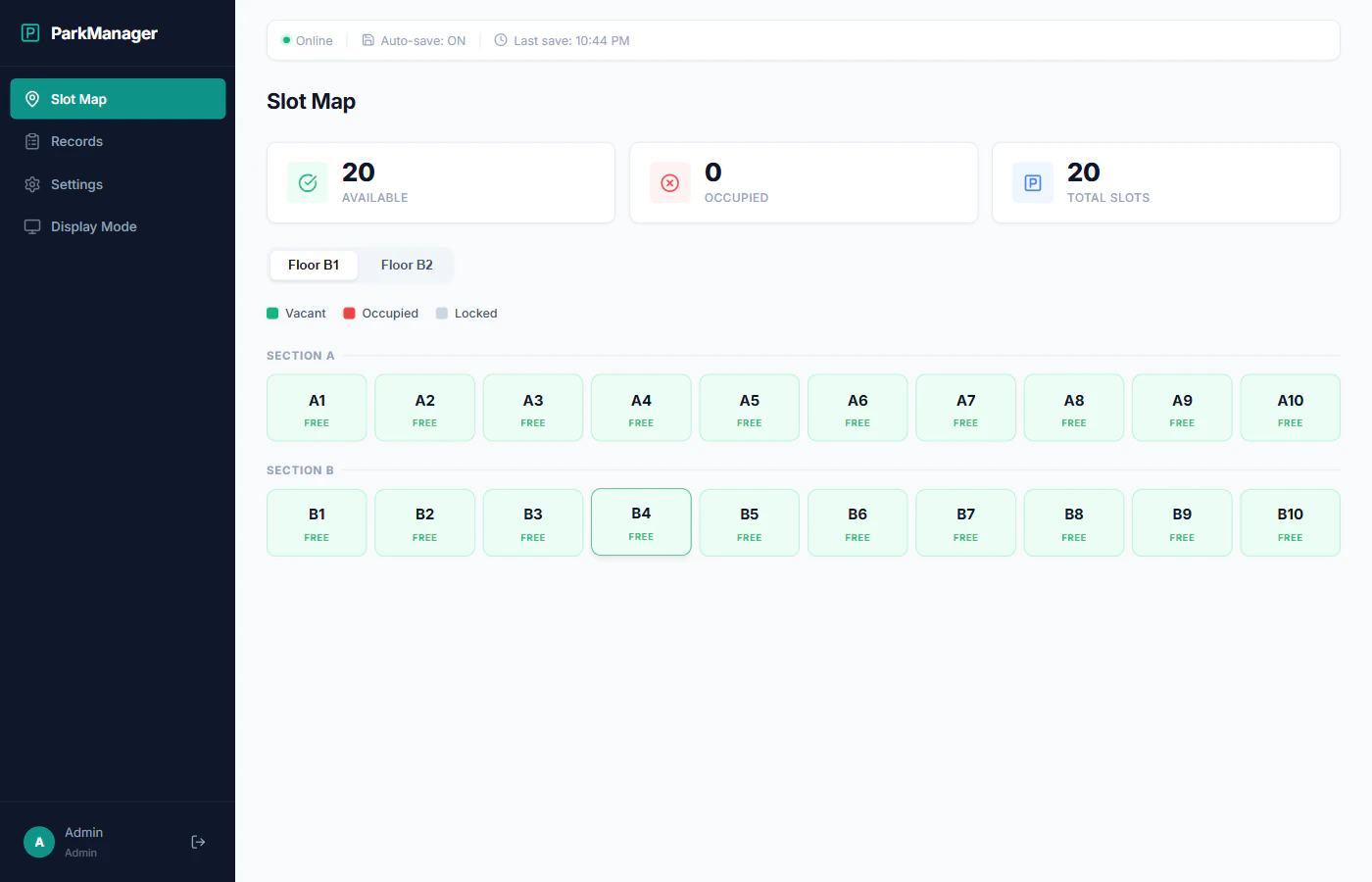Click the ParkManager logo icon
Screen dimensions: 1372x882
[30, 32]
